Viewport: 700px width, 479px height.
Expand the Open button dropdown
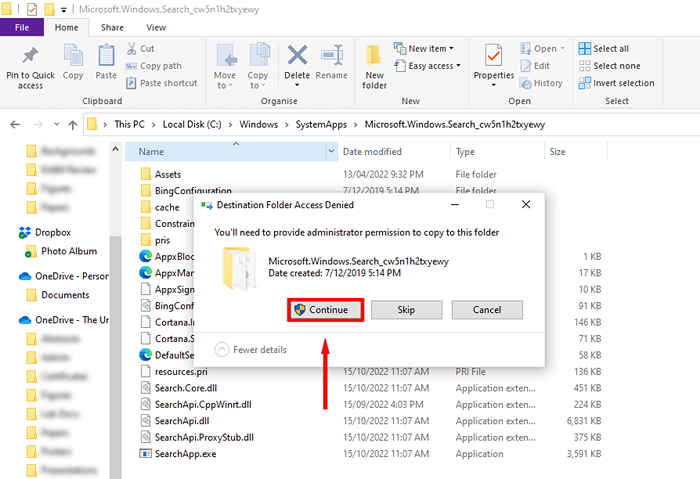(562, 48)
